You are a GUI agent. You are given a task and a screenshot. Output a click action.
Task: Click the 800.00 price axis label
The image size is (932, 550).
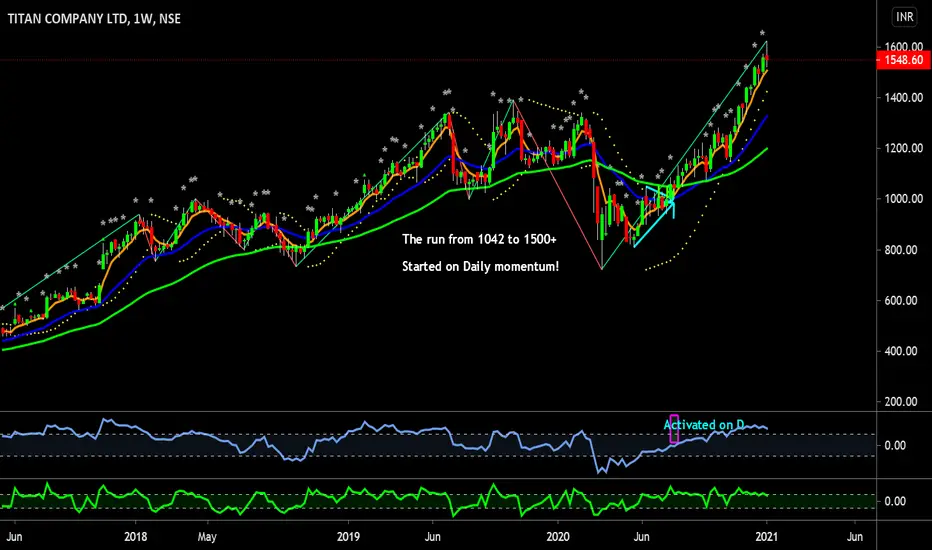tap(900, 250)
